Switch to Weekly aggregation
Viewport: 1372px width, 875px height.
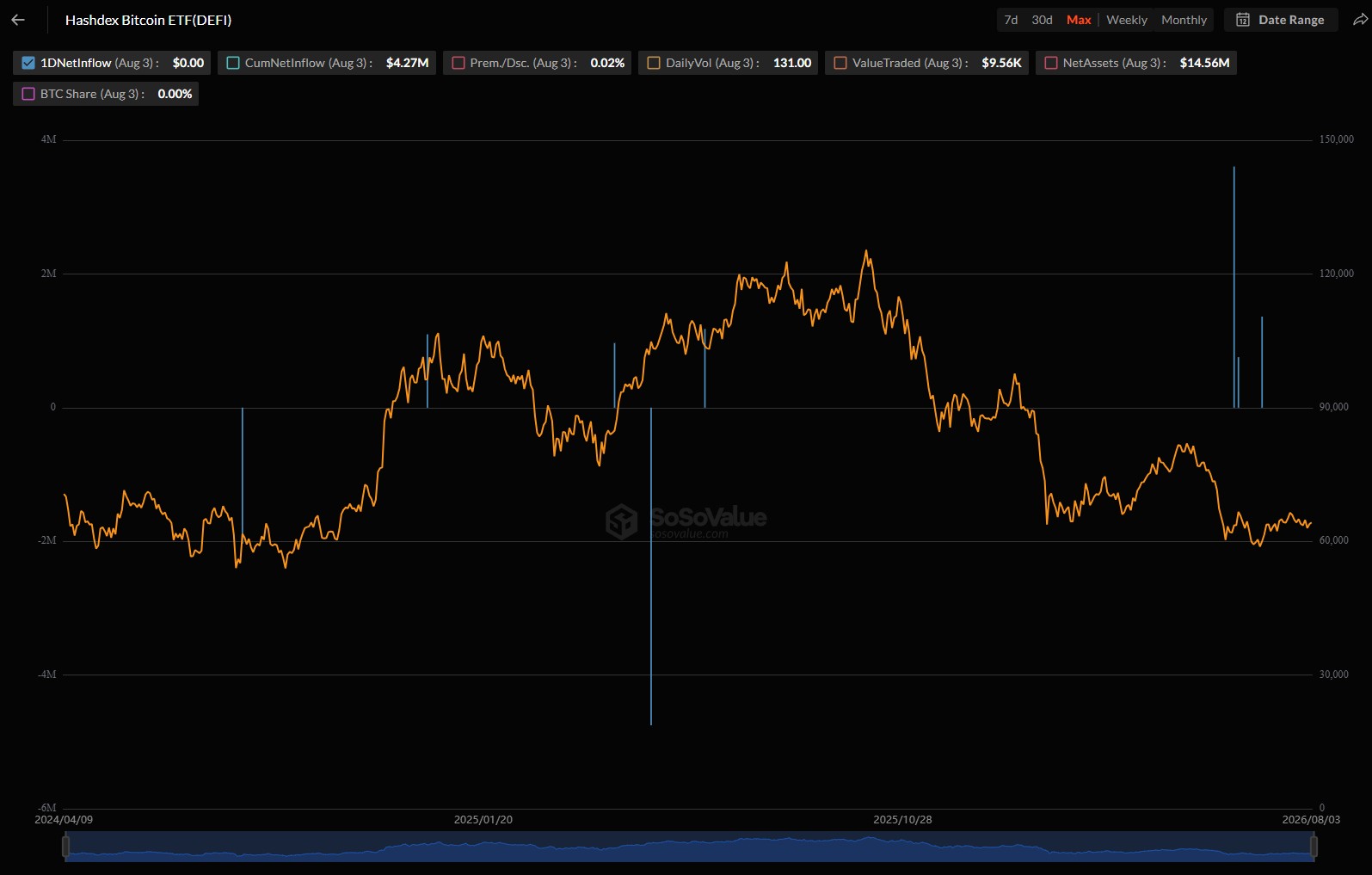click(1127, 20)
